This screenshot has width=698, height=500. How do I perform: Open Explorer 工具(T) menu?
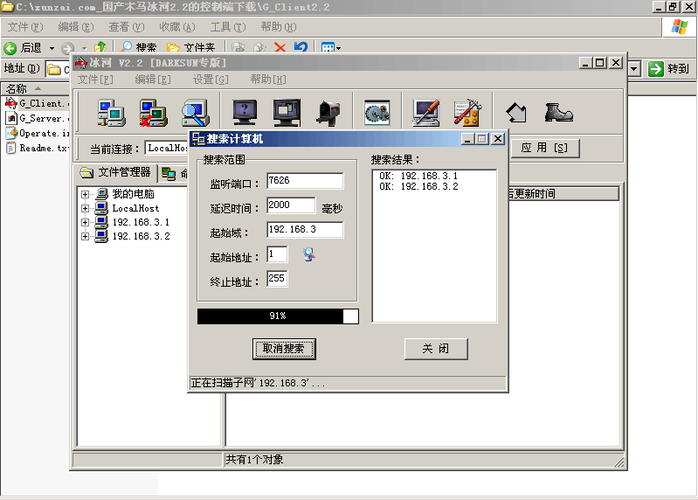coord(227,27)
